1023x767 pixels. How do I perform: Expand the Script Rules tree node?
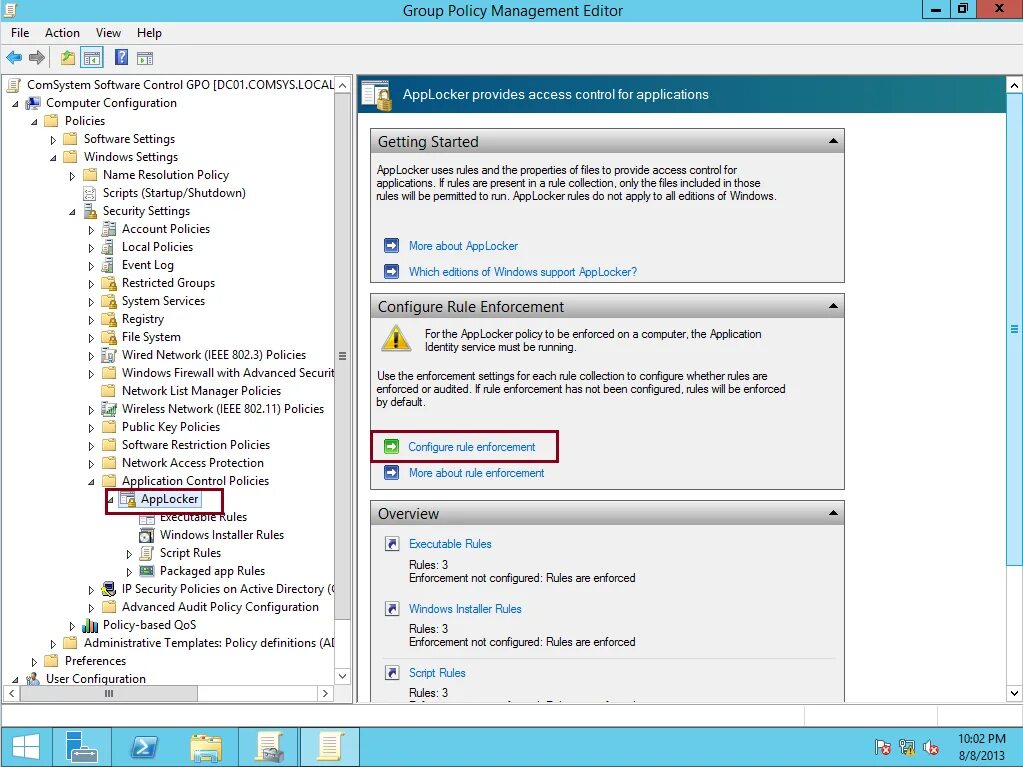[x=129, y=554]
